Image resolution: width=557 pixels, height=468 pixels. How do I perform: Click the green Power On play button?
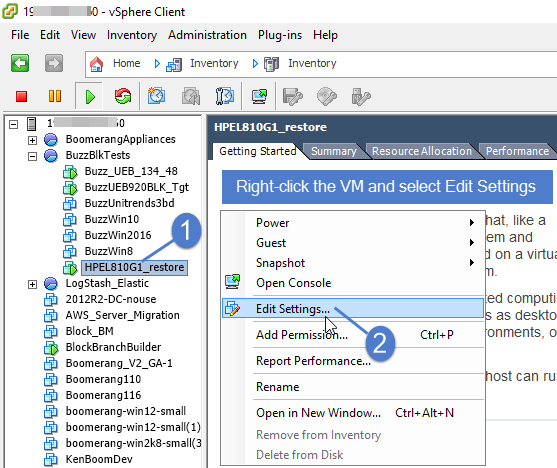pyautogui.click(x=90, y=97)
